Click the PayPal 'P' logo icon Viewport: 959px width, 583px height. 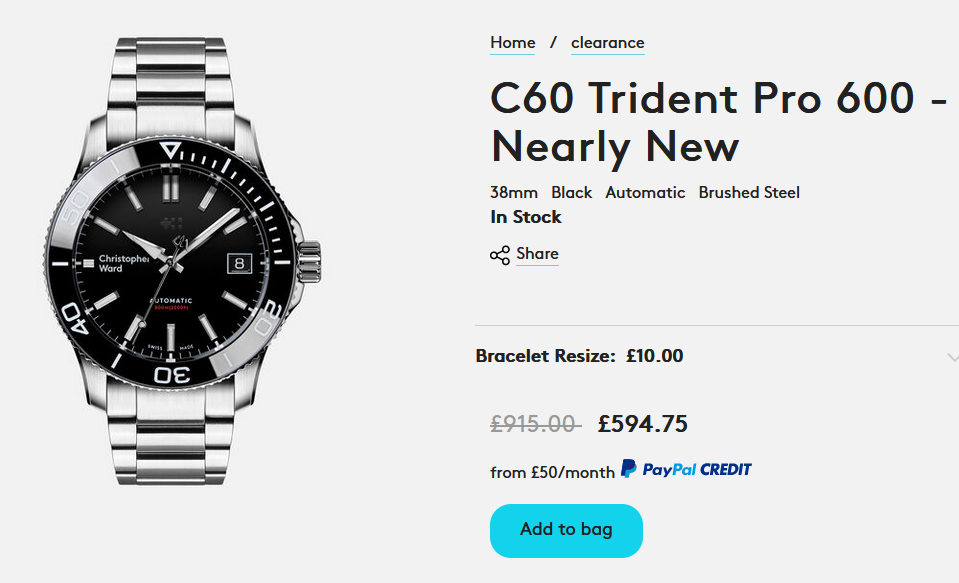click(x=629, y=468)
